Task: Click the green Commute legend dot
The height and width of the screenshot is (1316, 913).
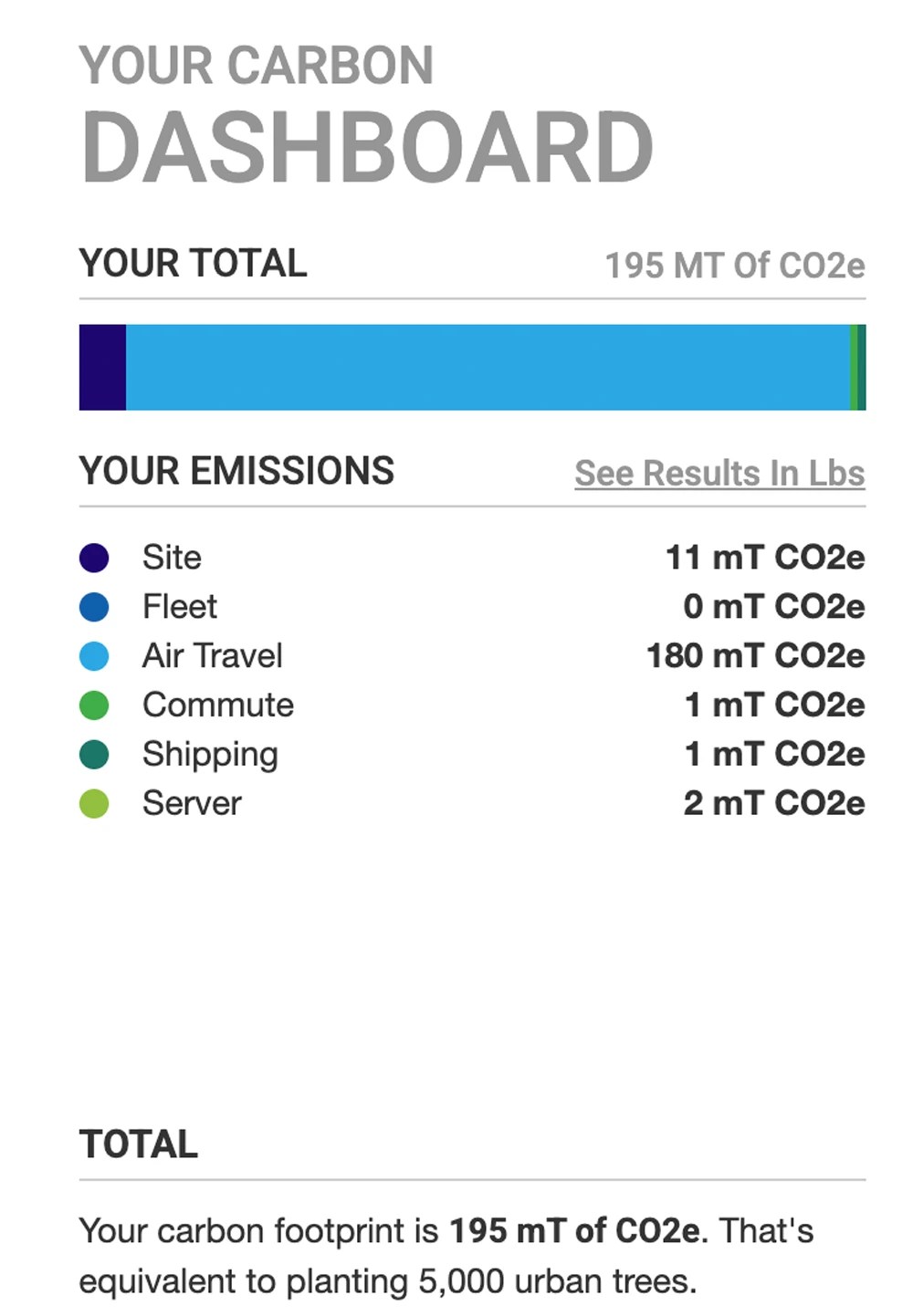Action: coord(94,705)
